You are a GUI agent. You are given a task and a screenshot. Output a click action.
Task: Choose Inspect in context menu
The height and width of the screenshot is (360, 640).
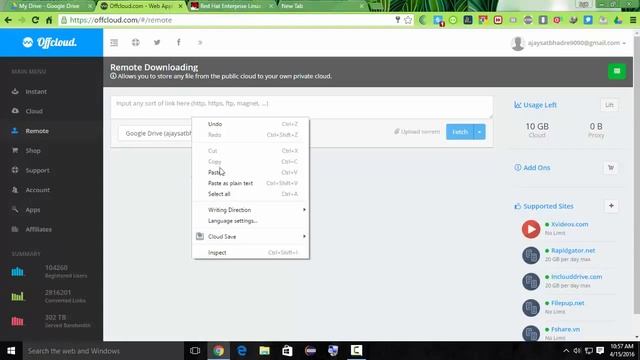[251, 253]
